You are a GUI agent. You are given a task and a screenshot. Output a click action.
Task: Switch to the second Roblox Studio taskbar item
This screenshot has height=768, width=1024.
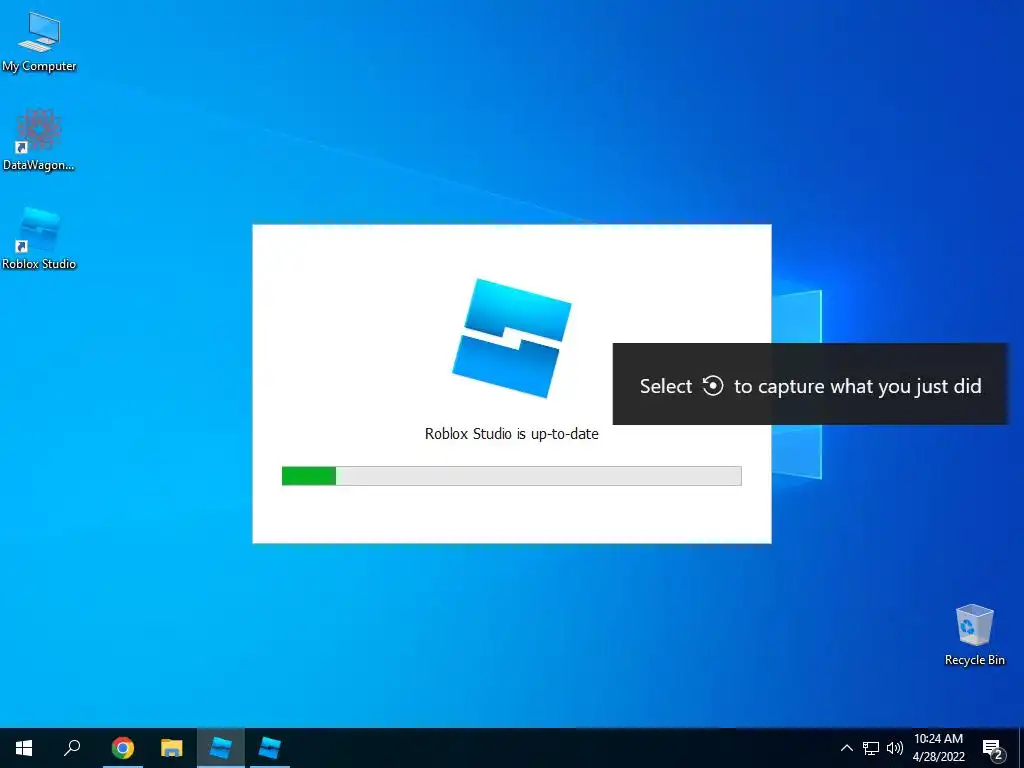[x=269, y=748]
